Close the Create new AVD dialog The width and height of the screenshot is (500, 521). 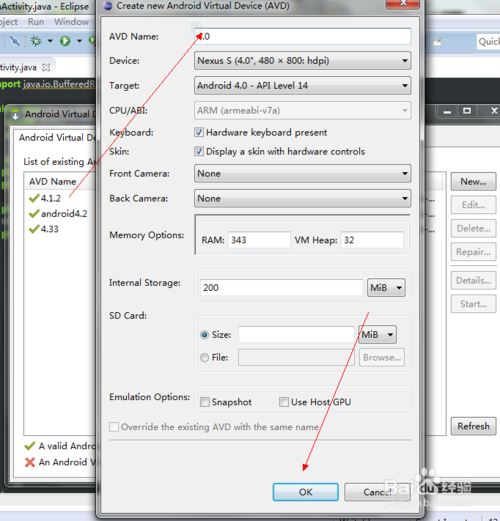pyautogui.click(x=402, y=3)
